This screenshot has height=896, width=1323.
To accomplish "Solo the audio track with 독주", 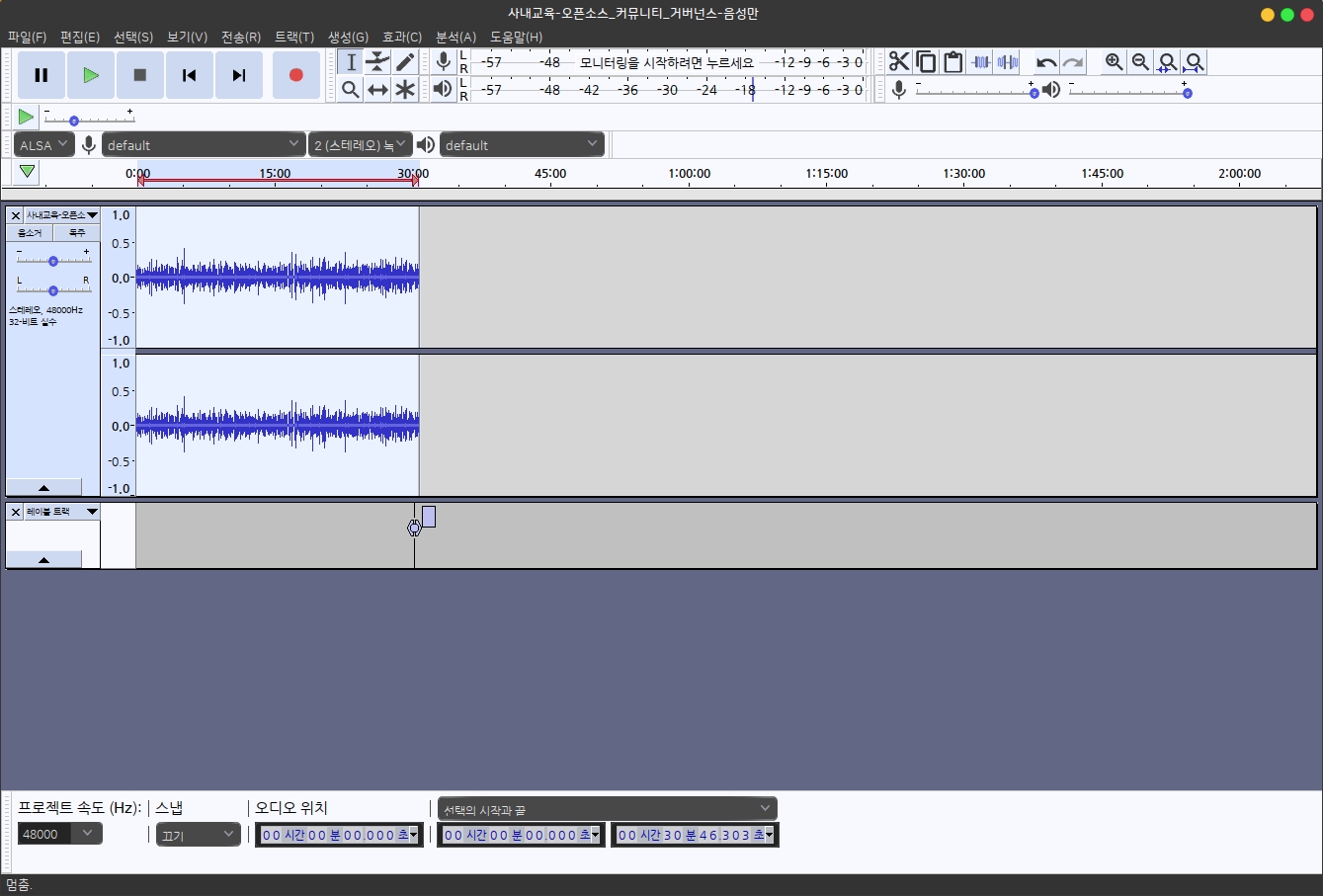I will pyautogui.click(x=77, y=233).
